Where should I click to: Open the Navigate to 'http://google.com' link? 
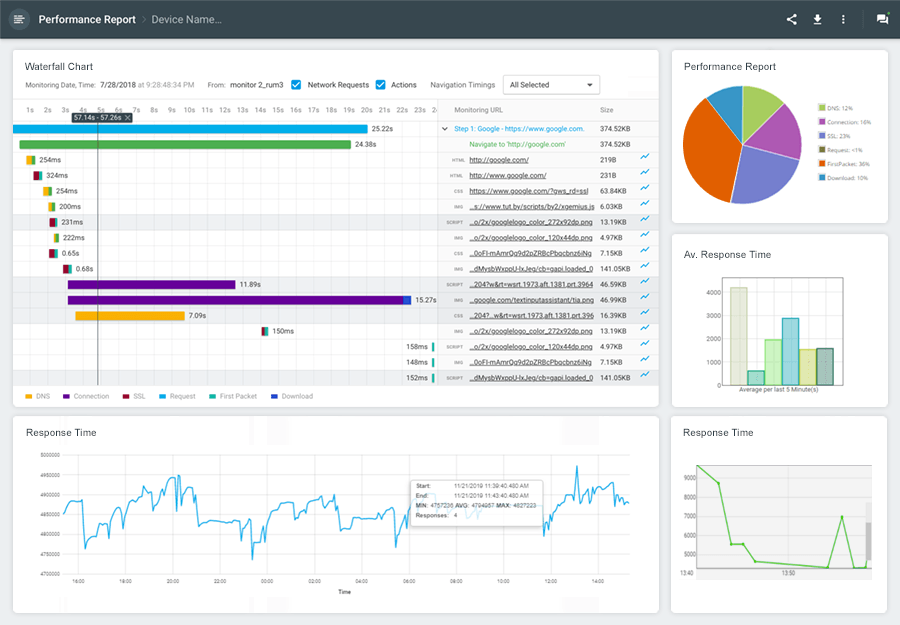pos(518,143)
